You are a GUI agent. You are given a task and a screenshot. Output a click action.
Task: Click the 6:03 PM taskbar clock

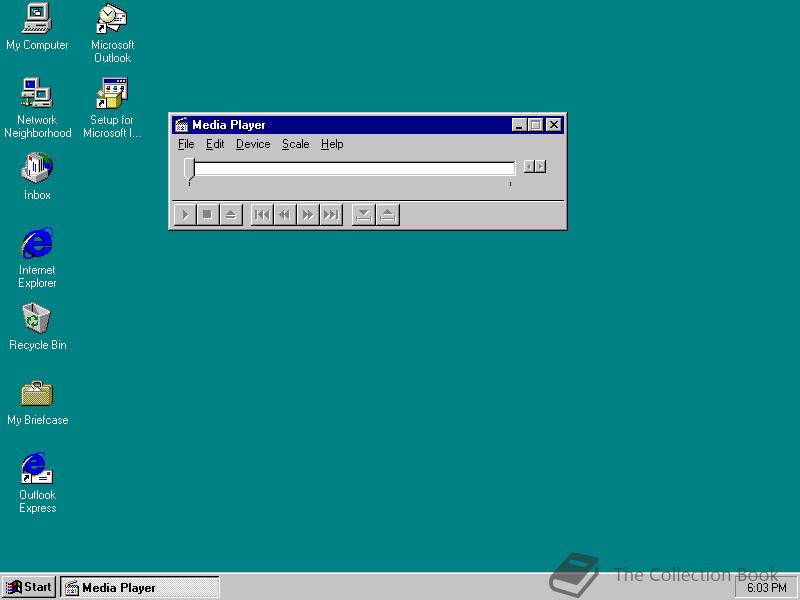(766, 588)
